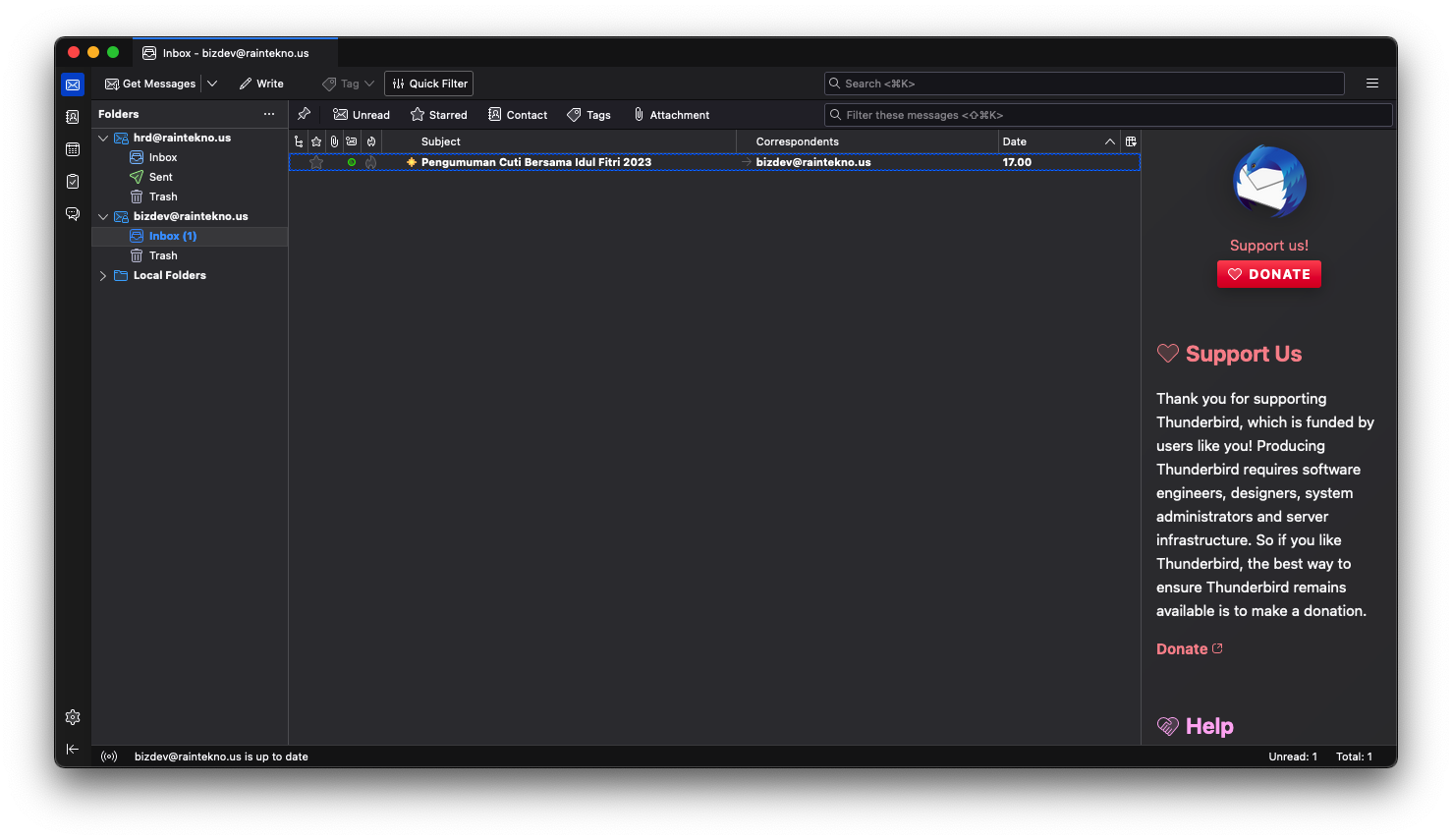Image resolution: width=1452 pixels, height=840 pixels.
Task: Click the red DONATE button
Action: (x=1268, y=274)
